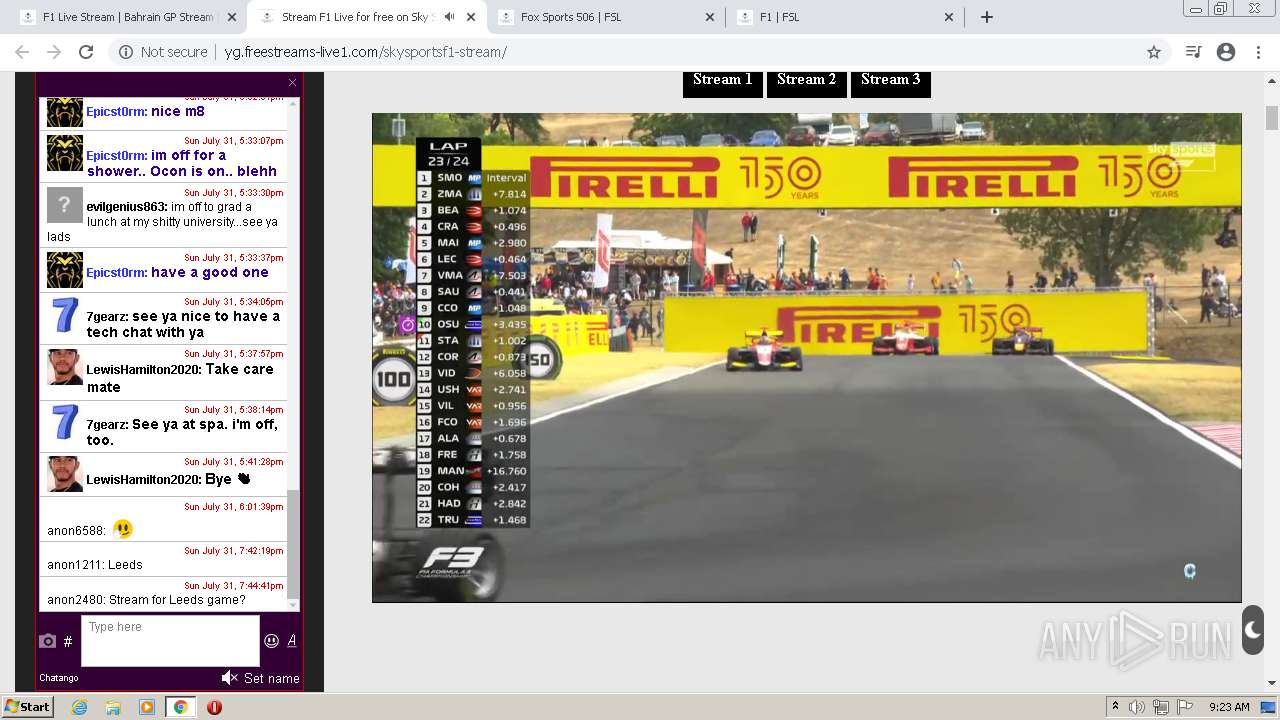
Task: Open the media control icon in Chrome toolbar
Action: tap(1193, 52)
